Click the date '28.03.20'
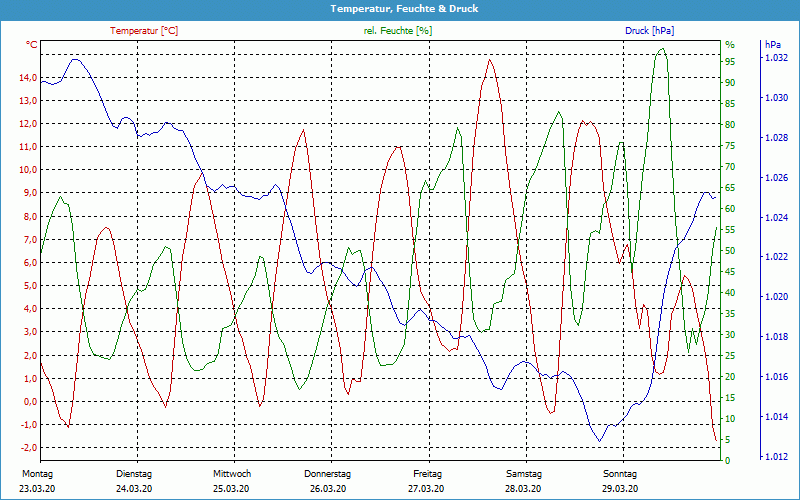This screenshot has width=800, height=500. 523,489
